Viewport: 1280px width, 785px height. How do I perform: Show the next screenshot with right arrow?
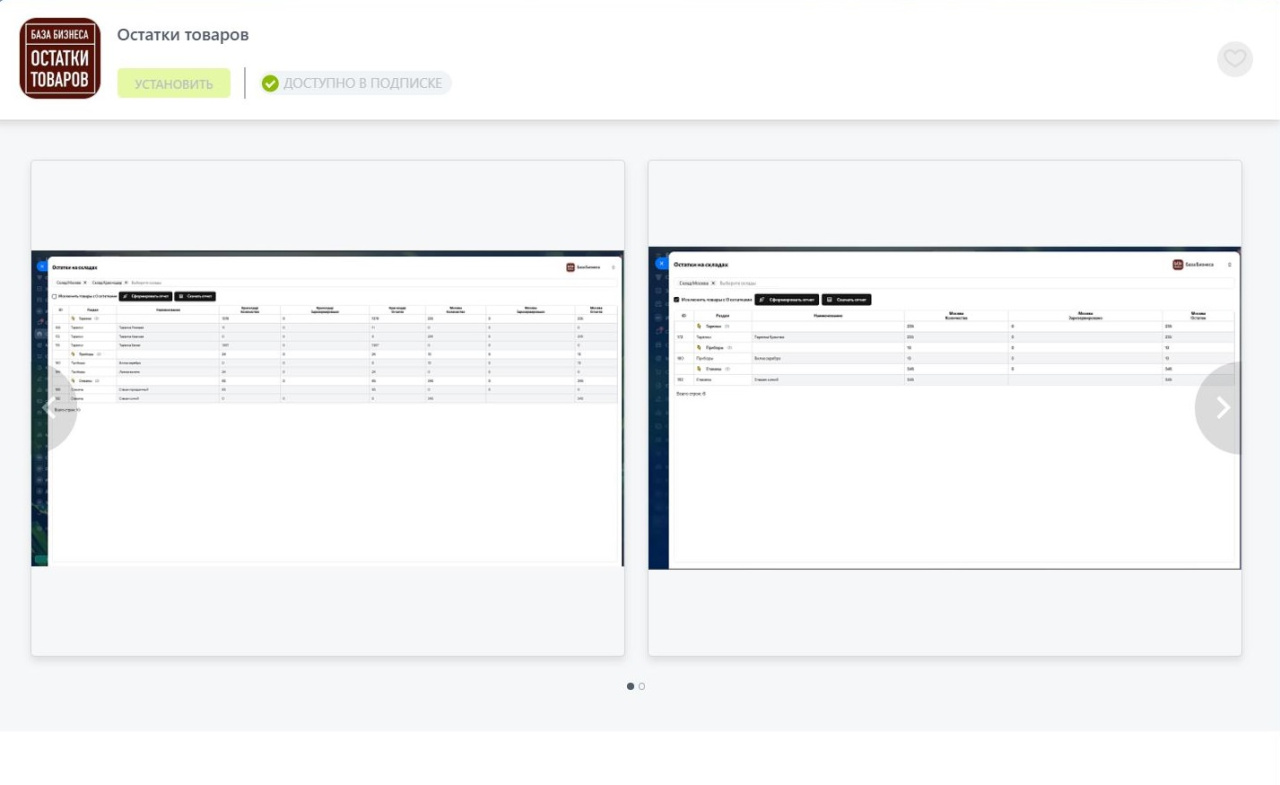pyautogui.click(x=1221, y=408)
